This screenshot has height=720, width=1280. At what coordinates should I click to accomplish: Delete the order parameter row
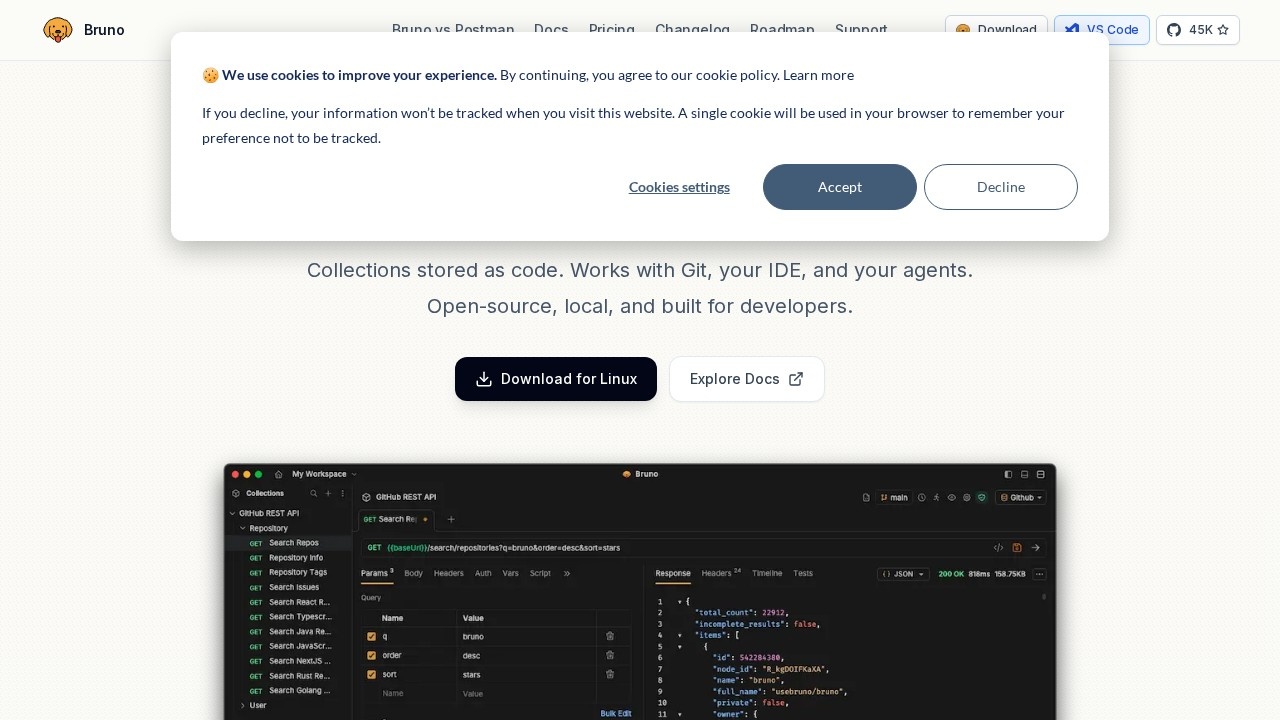tap(610, 655)
